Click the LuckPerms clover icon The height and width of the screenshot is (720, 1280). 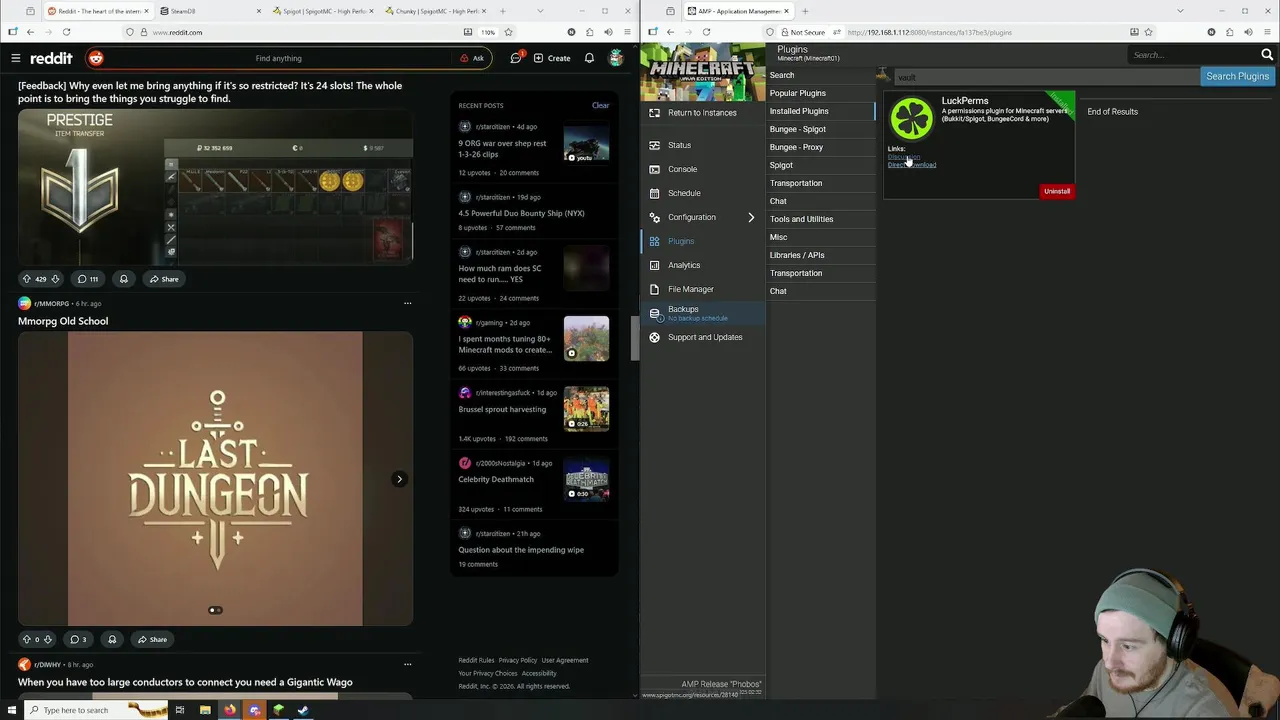pos(912,119)
